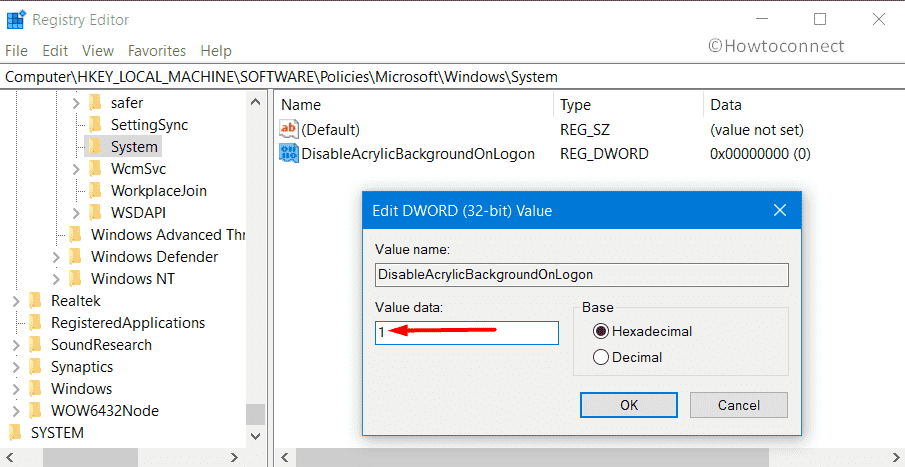Click the Realtek folder icon
The height and width of the screenshot is (467, 905).
pos(36,300)
